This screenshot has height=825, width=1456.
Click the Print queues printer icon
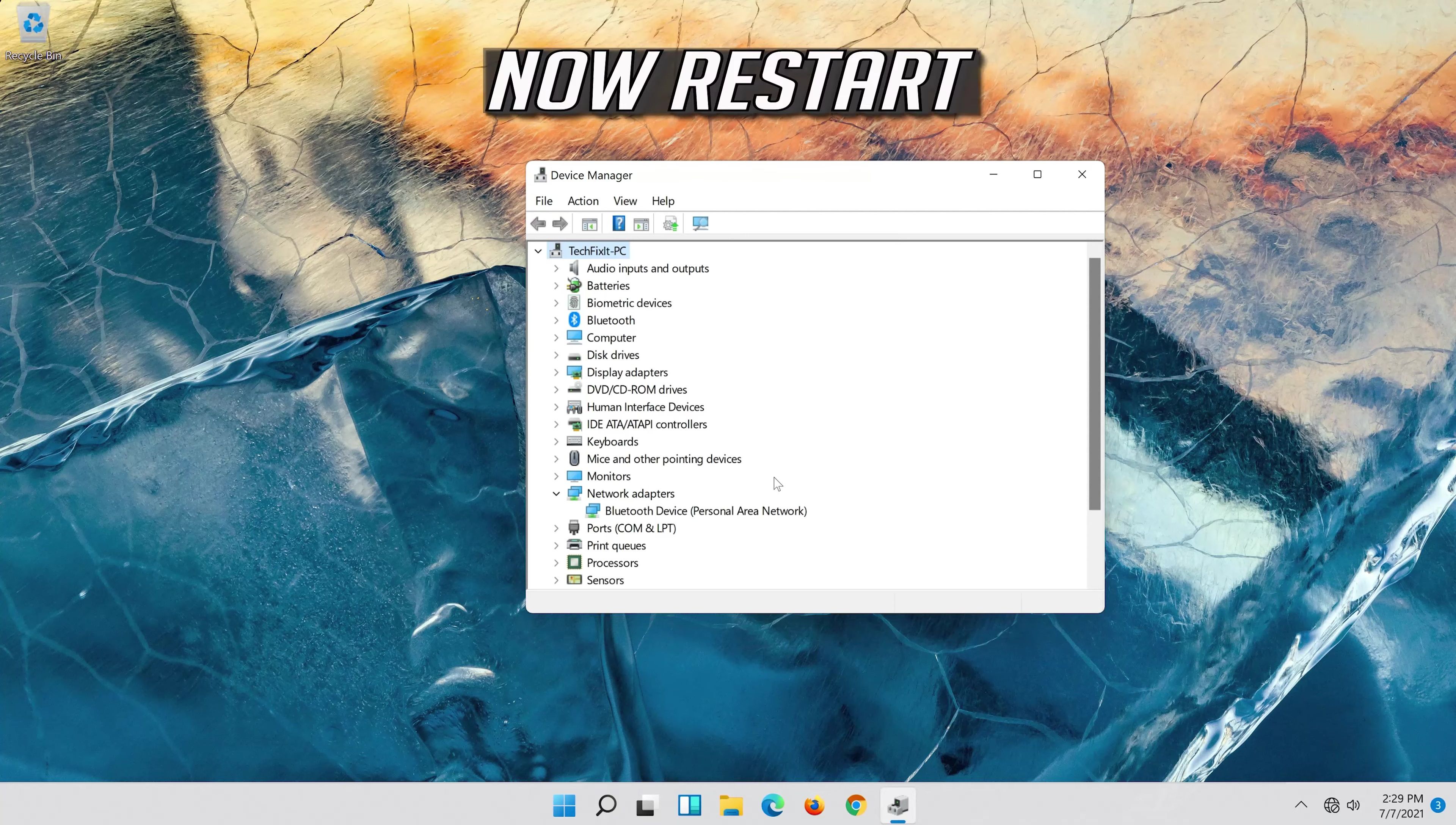(x=574, y=545)
